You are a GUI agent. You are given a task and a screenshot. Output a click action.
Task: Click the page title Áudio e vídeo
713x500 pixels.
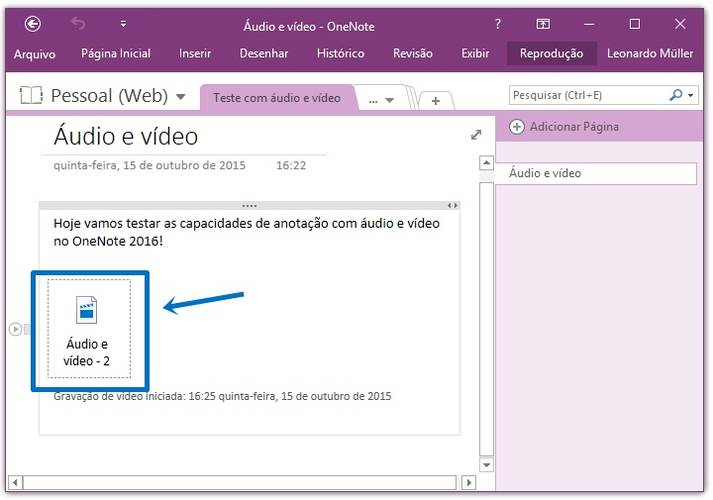coord(126,136)
